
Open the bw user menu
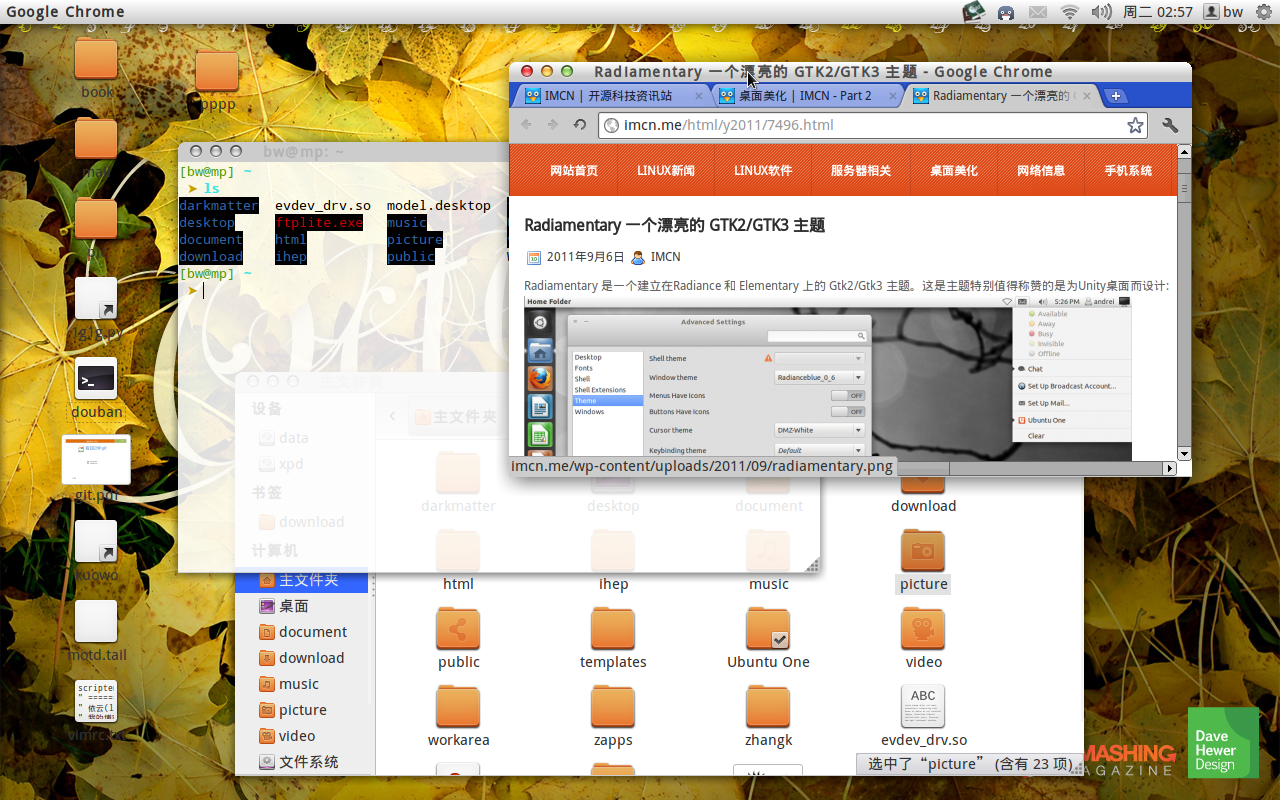(1224, 12)
